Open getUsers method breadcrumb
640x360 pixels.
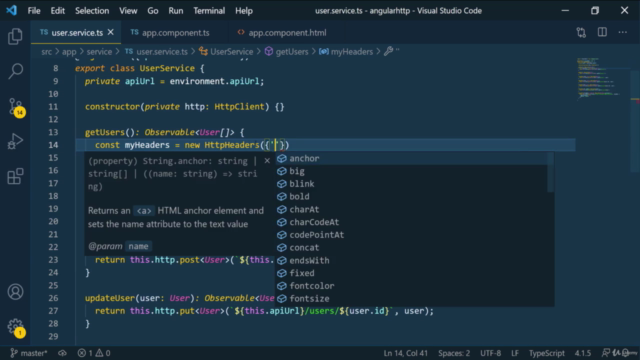(x=287, y=52)
